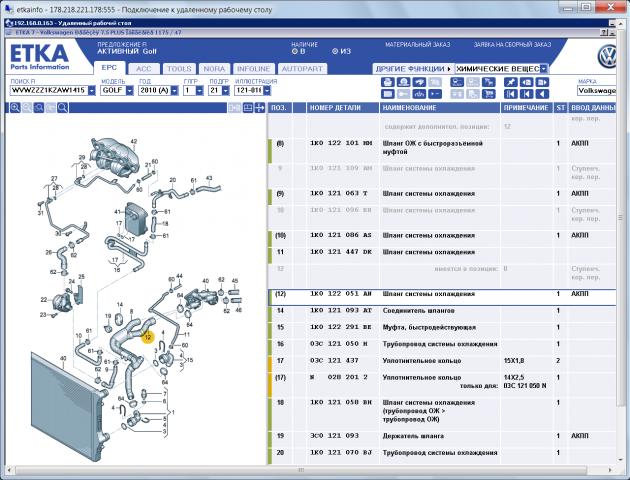Click the car-with-list icon in the toolbar

(x=457, y=82)
